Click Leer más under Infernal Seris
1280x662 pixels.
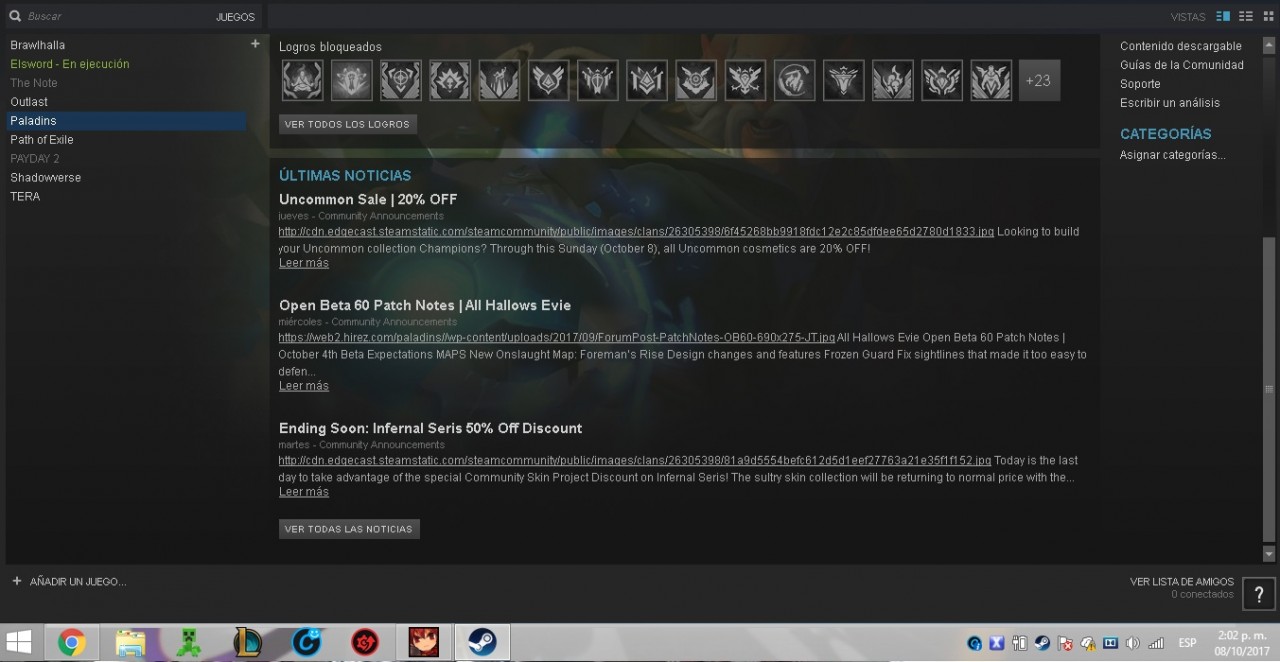tap(304, 492)
